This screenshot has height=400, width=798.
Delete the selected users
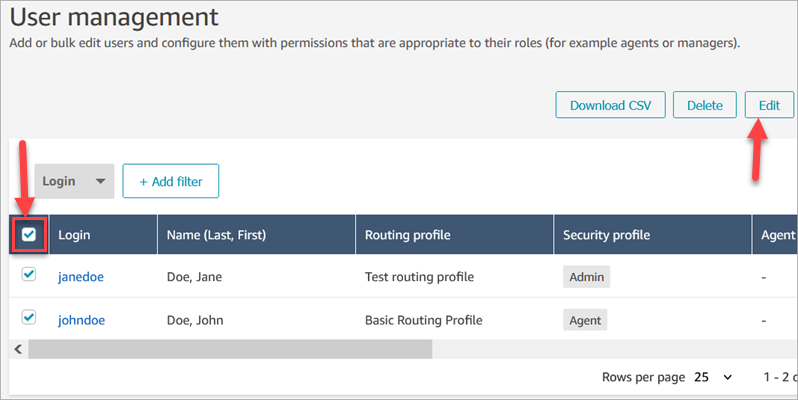click(x=705, y=105)
